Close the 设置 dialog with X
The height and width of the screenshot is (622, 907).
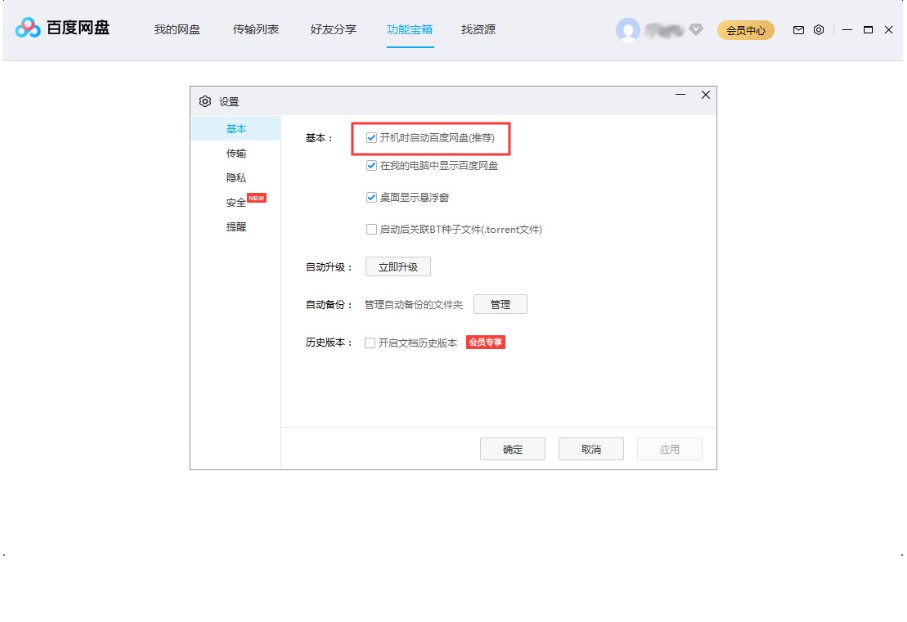point(706,95)
